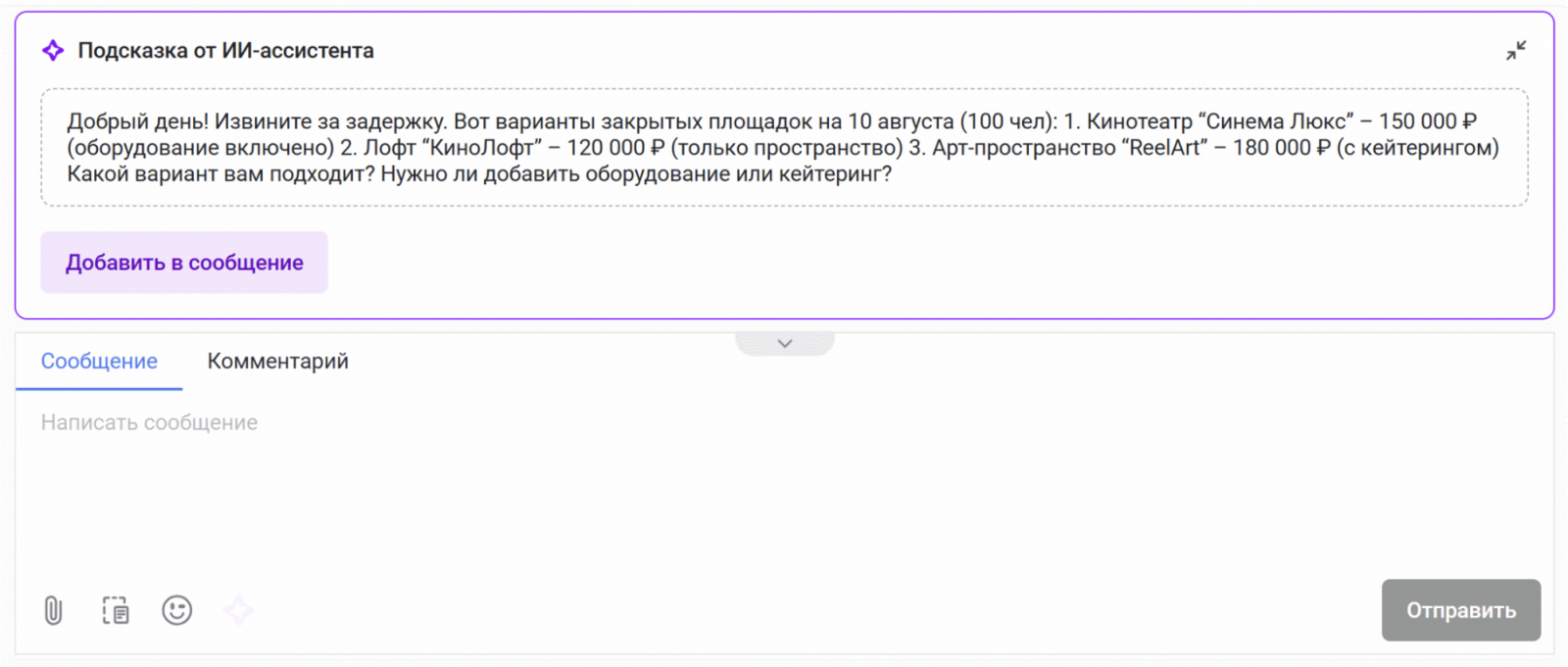Click the "Синема Люкс" venue name
This screenshot has width=1568, height=667.
click(x=1275, y=121)
